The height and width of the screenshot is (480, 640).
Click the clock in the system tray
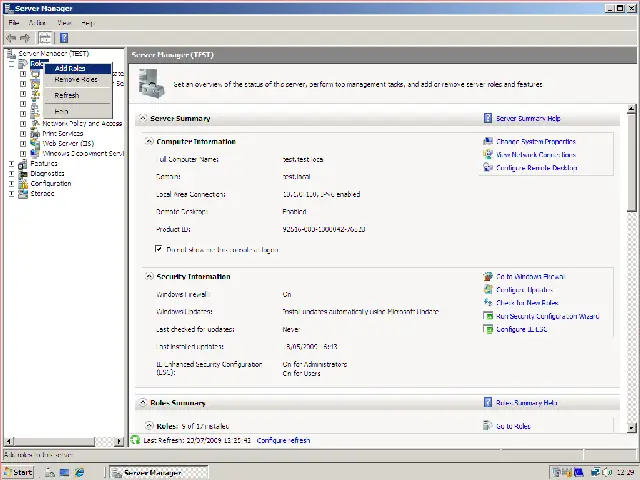(625, 473)
